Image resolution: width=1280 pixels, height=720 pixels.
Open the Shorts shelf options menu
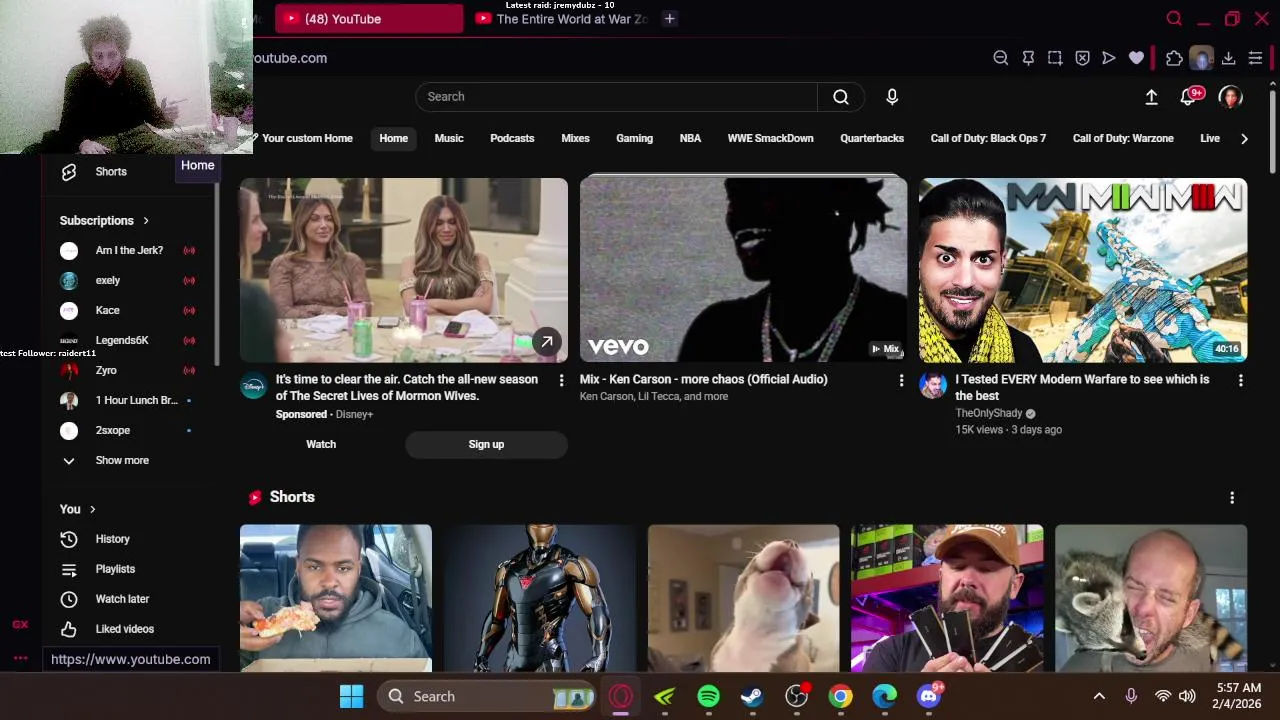1232,497
